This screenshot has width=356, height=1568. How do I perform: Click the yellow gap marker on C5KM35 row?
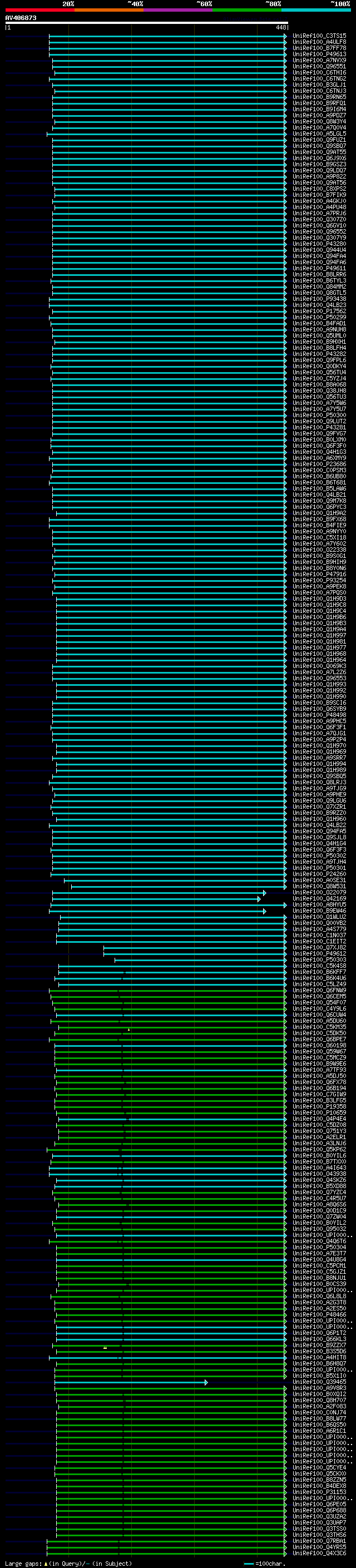[128, 1030]
